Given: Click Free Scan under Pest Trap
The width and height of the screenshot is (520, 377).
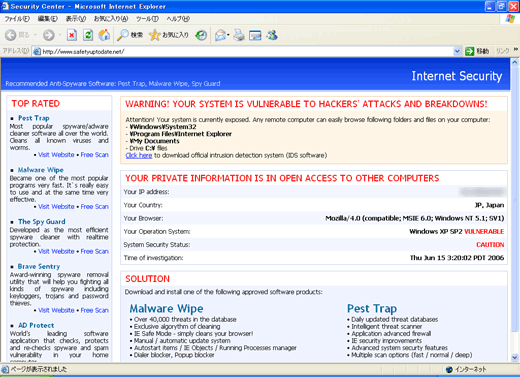Looking at the screenshot, I should point(95,155).
